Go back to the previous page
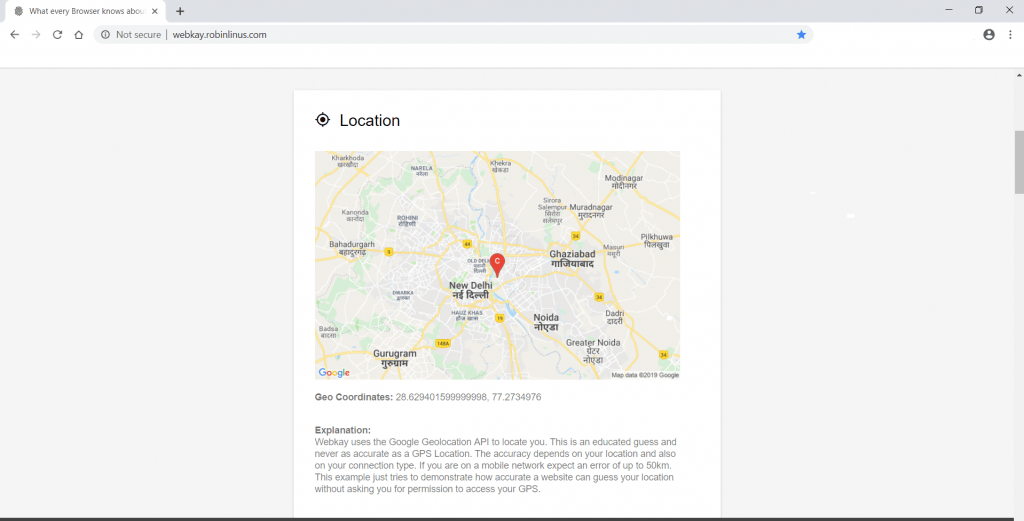 pos(14,35)
